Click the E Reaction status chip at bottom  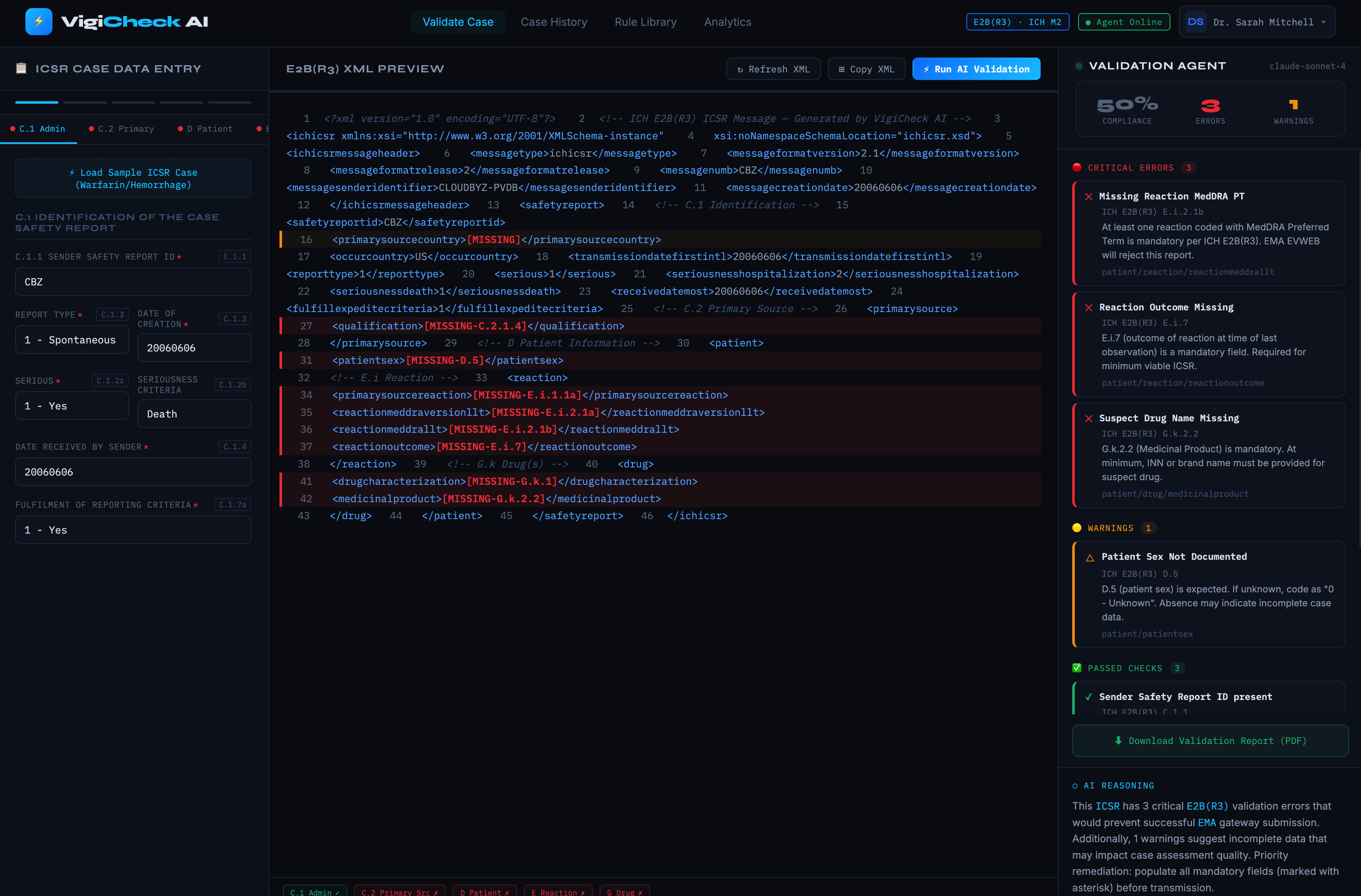(558, 891)
